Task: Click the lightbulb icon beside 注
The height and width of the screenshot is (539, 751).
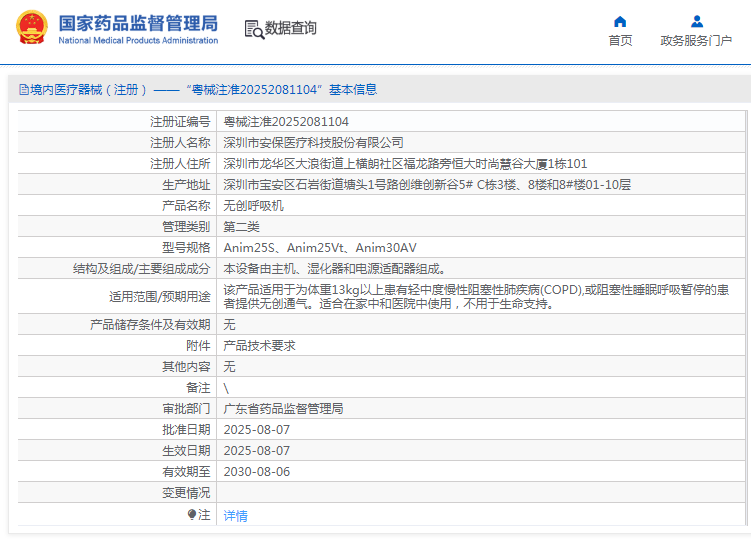Action: tap(192, 515)
